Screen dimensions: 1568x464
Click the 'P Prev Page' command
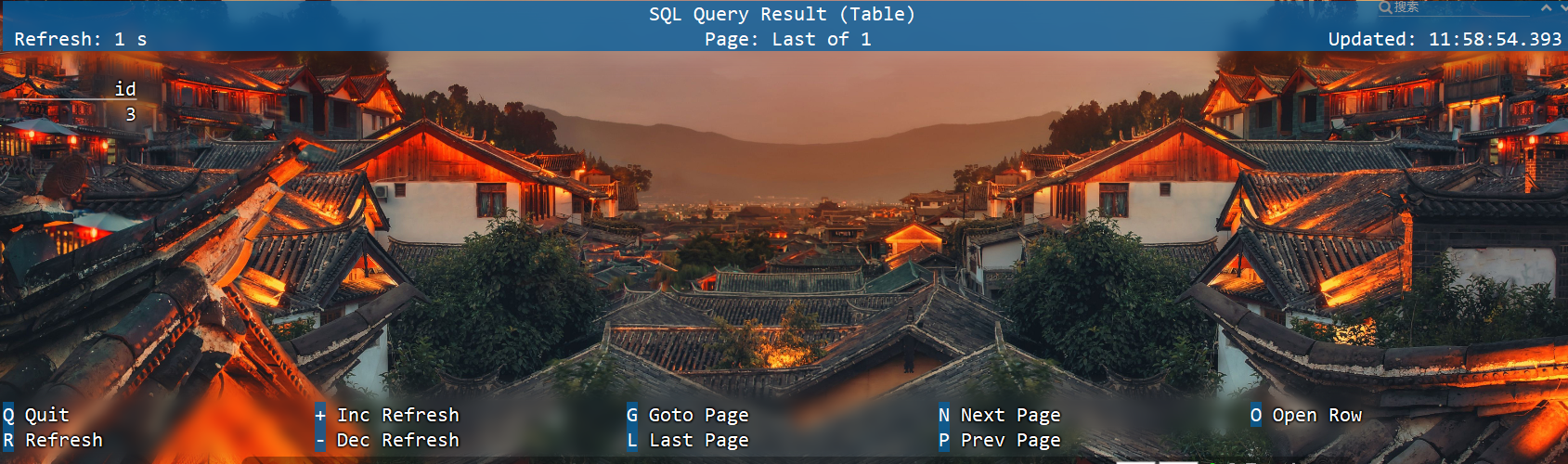click(x=999, y=440)
